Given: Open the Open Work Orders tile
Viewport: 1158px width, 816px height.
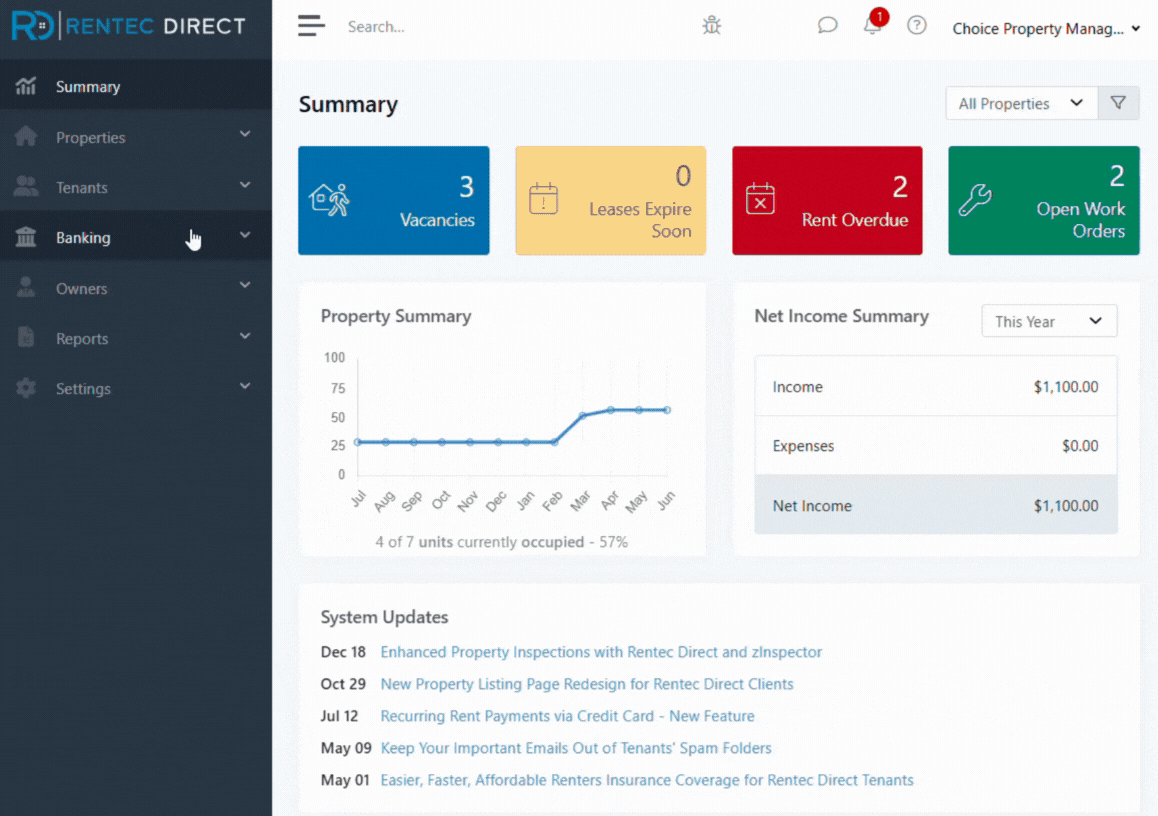Looking at the screenshot, I should [x=1043, y=200].
